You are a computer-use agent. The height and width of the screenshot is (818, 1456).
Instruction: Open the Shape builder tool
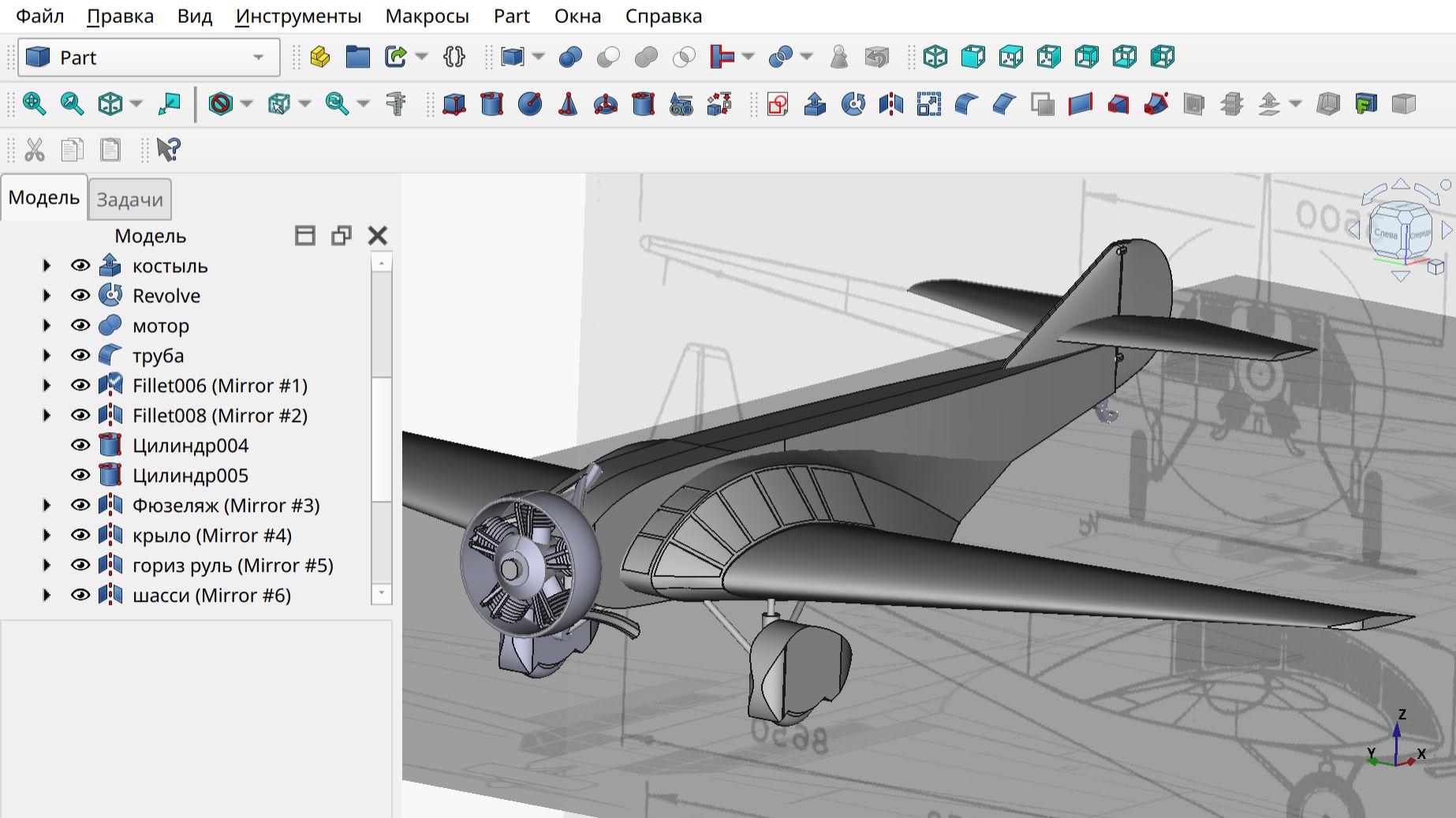click(719, 103)
